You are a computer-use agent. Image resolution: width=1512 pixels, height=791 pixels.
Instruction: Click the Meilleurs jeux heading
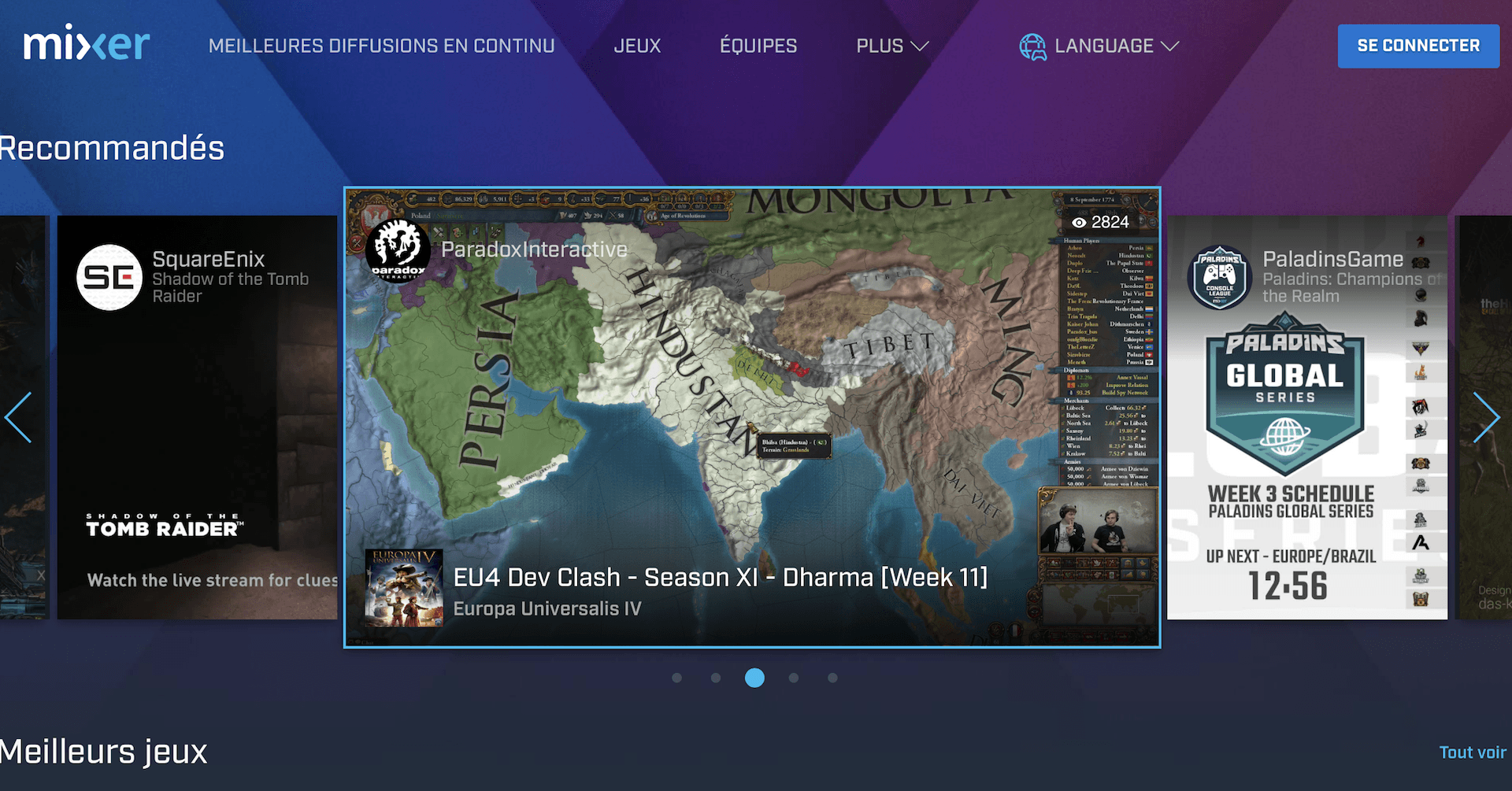[103, 752]
